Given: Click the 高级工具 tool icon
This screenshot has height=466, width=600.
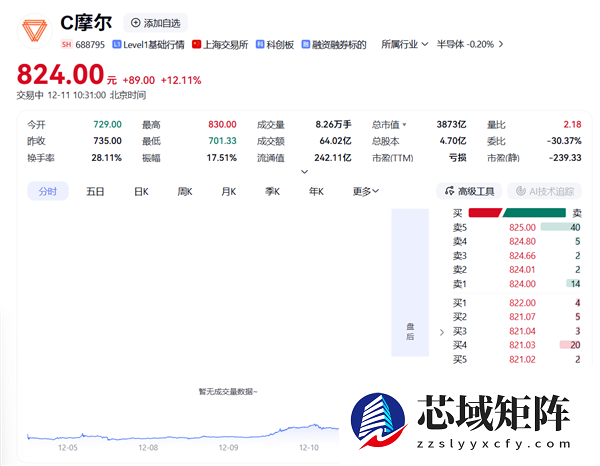Looking at the screenshot, I should [450, 191].
